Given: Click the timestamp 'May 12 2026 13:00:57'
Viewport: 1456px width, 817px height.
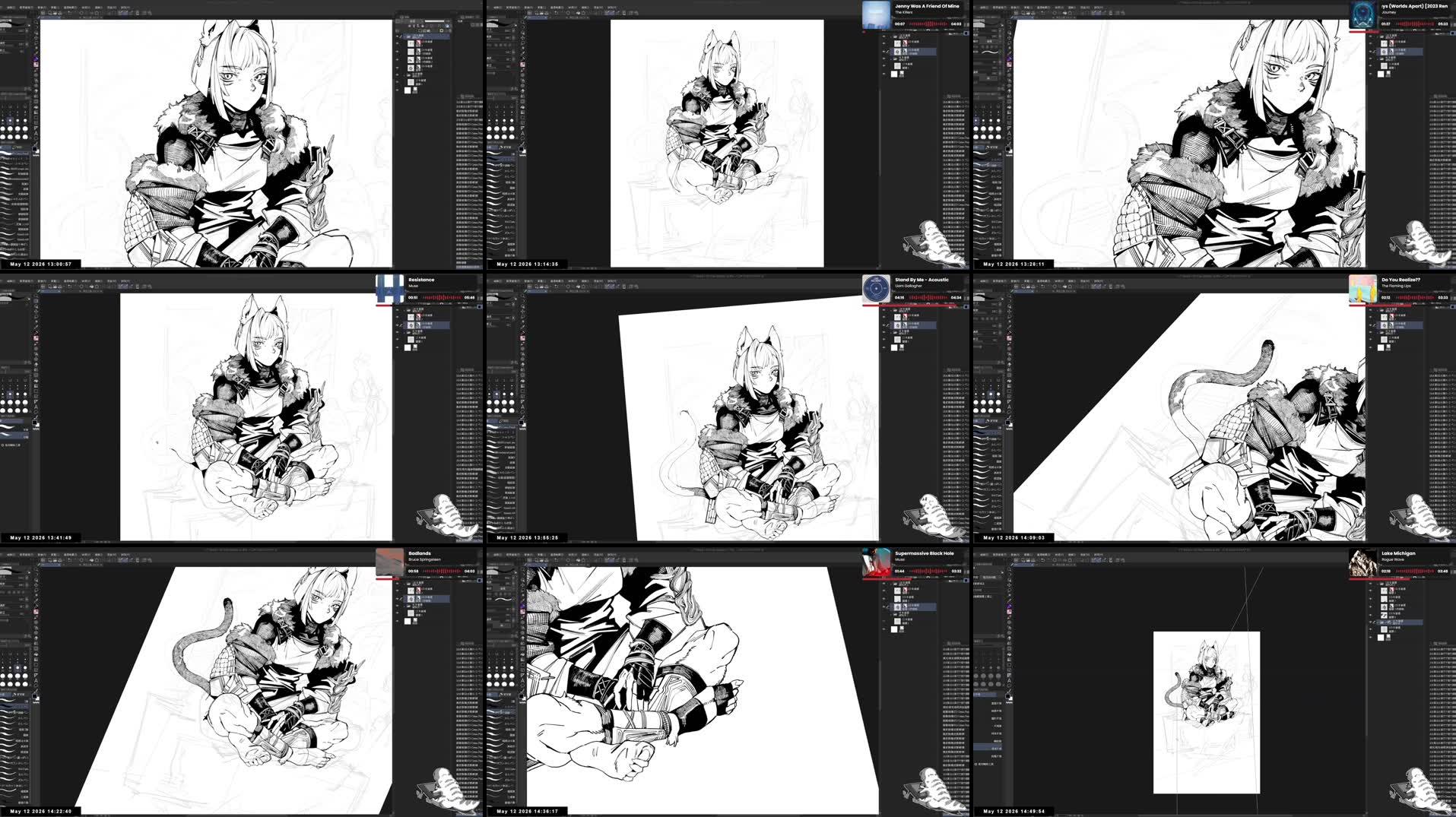Looking at the screenshot, I should click(41, 264).
